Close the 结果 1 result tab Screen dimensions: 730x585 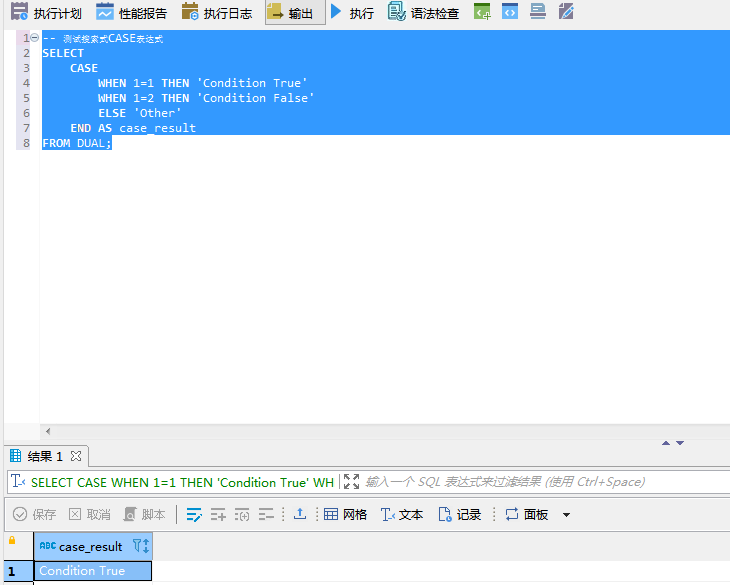[x=75, y=456]
